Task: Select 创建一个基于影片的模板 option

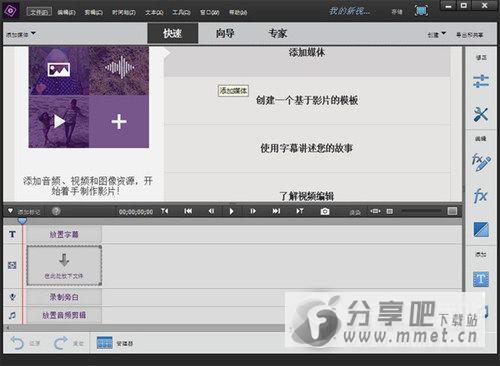Action: pyautogui.click(x=307, y=101)
